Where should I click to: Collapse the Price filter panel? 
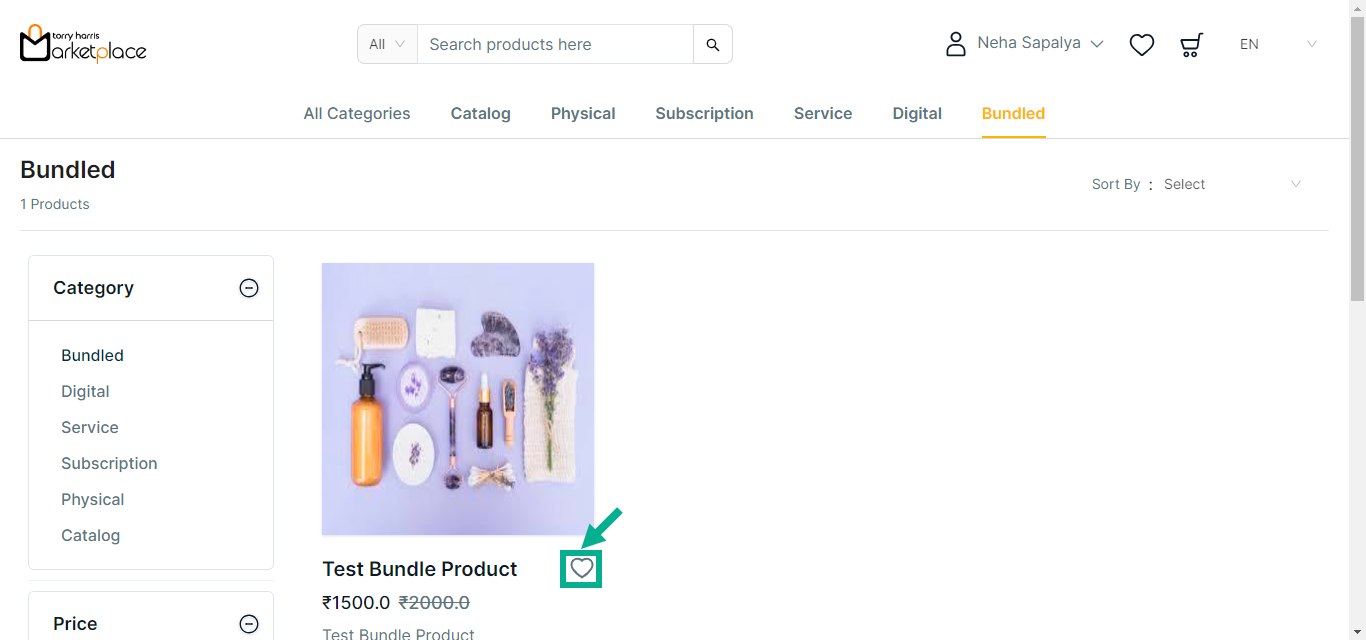[x=249, y=624]
